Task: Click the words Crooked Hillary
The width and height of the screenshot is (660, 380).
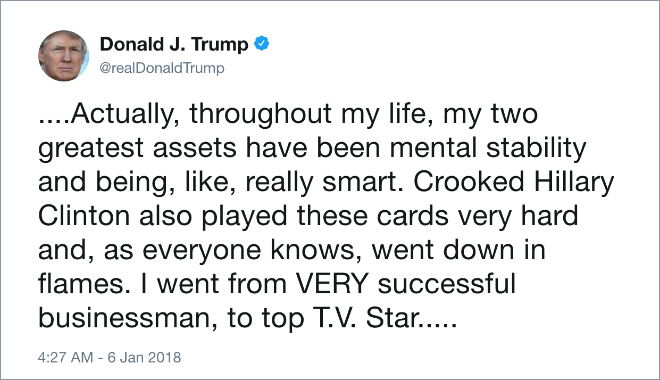Action: (x=514, y=182)
